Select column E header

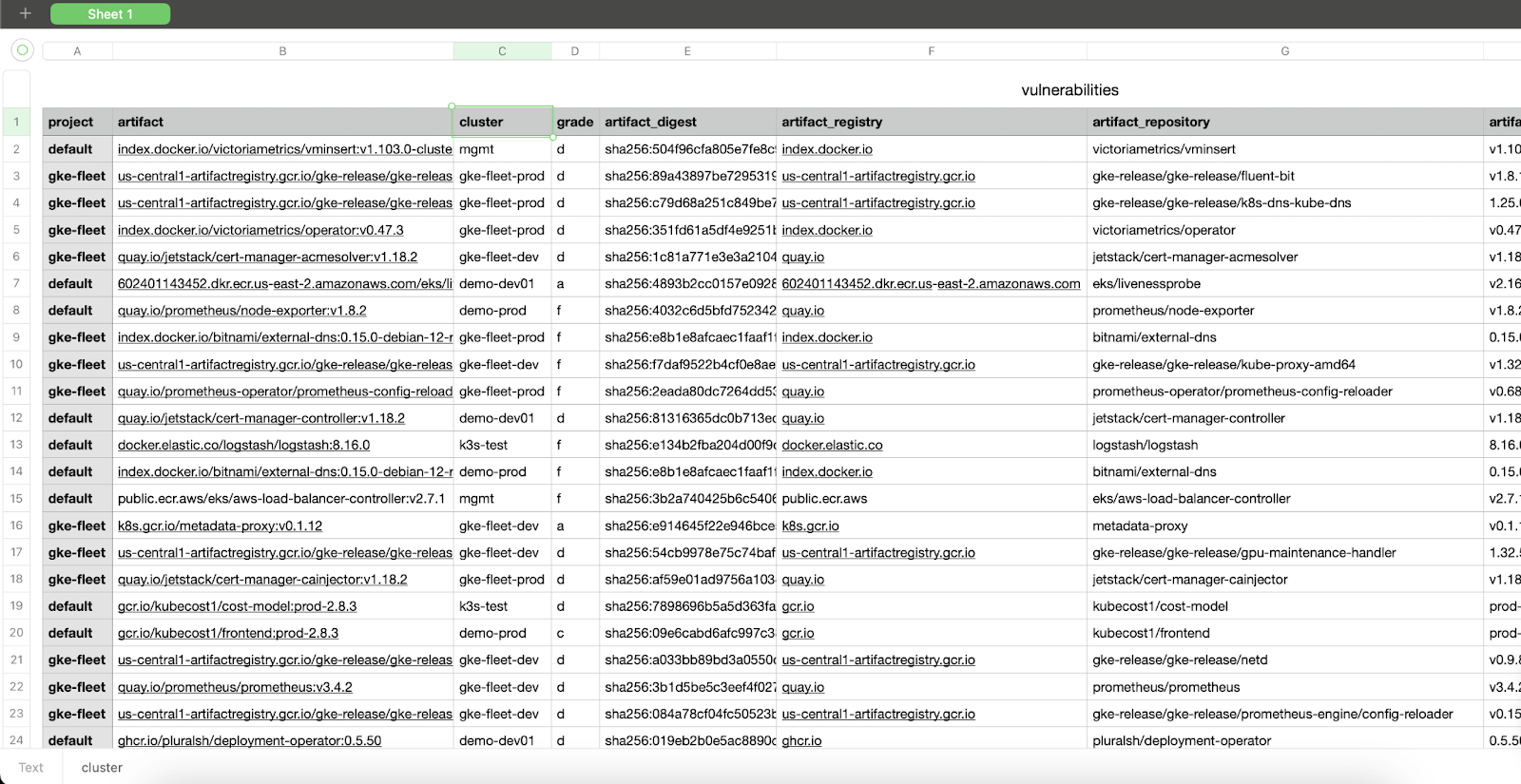[x=687, y=51]
